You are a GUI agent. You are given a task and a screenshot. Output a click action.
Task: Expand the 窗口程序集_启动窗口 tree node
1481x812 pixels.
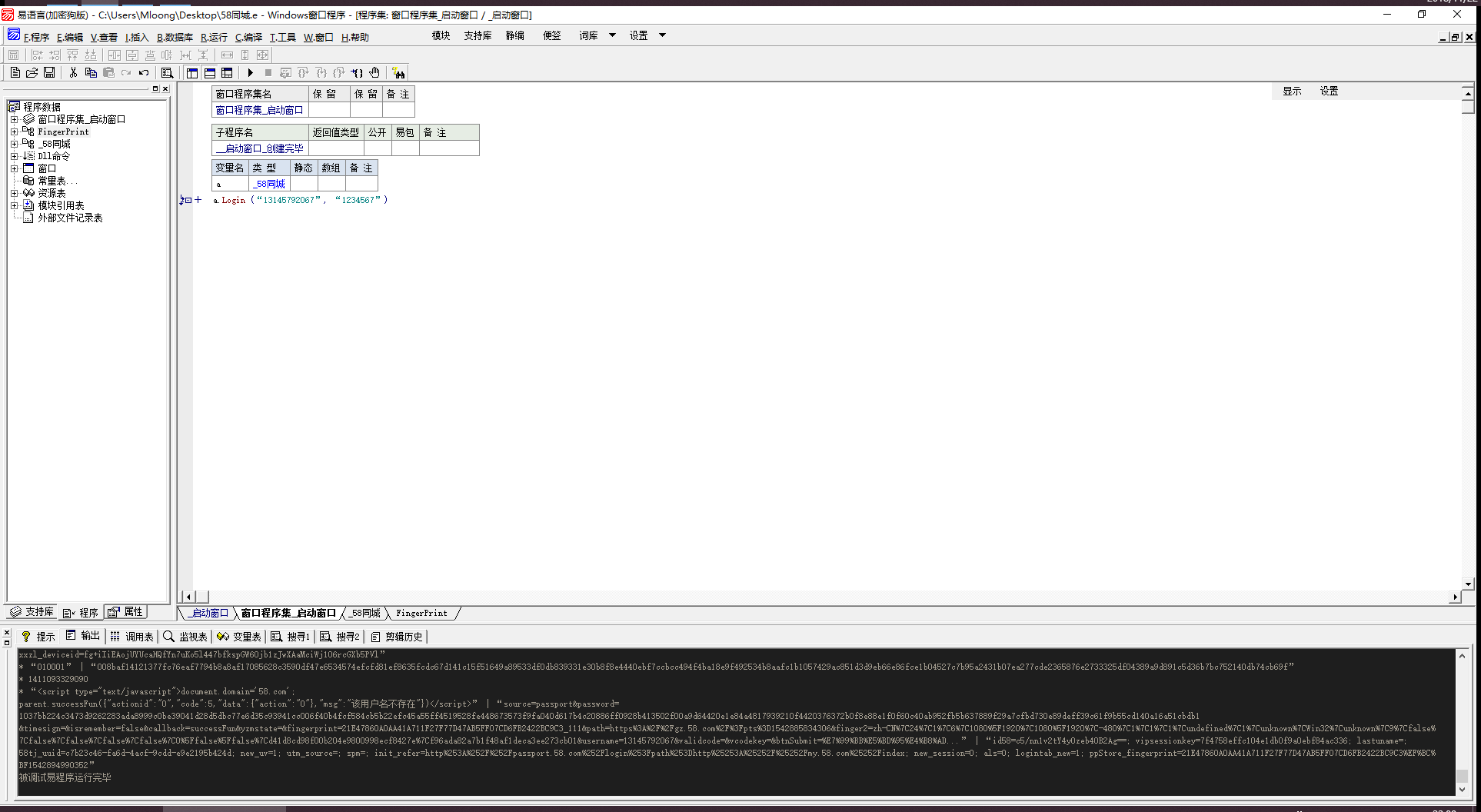(x=14, y=119)
